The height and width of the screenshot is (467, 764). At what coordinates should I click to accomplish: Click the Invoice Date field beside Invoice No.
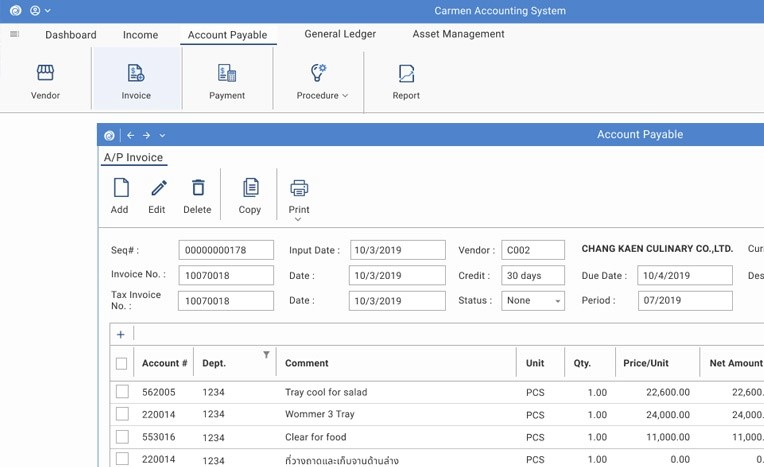point(397,275)
